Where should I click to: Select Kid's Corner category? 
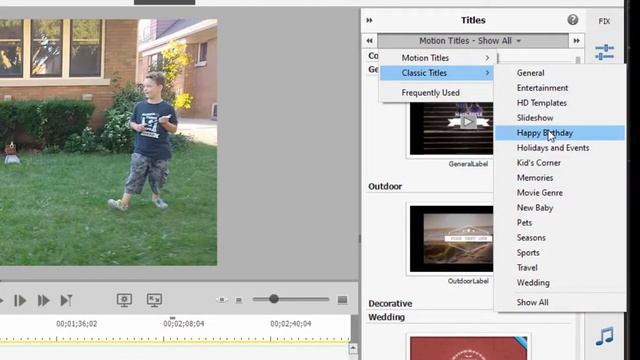coord(560,163)
